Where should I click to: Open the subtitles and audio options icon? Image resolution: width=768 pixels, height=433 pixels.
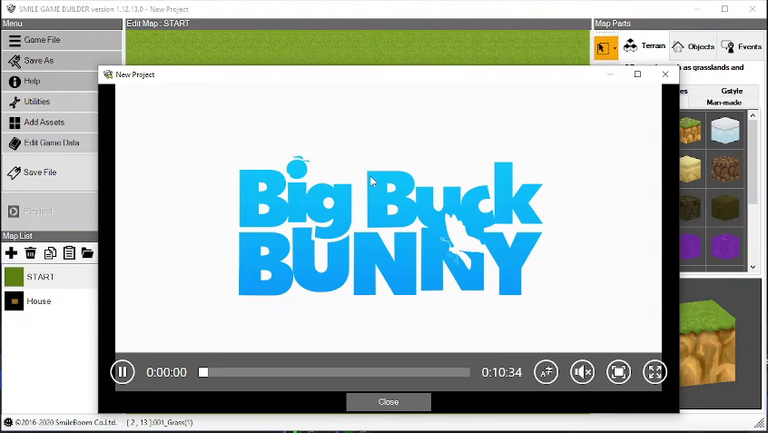coord(546,372)
